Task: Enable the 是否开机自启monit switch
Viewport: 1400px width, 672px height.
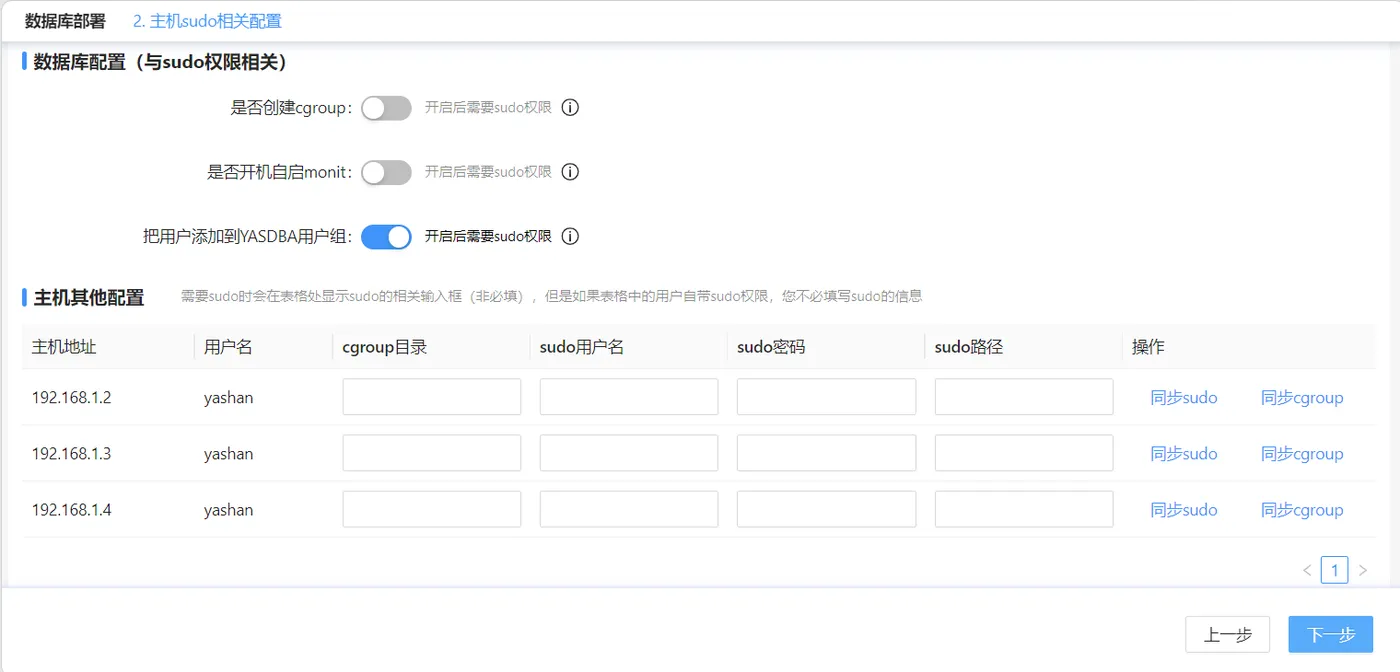Action: [x=386, y=172]
